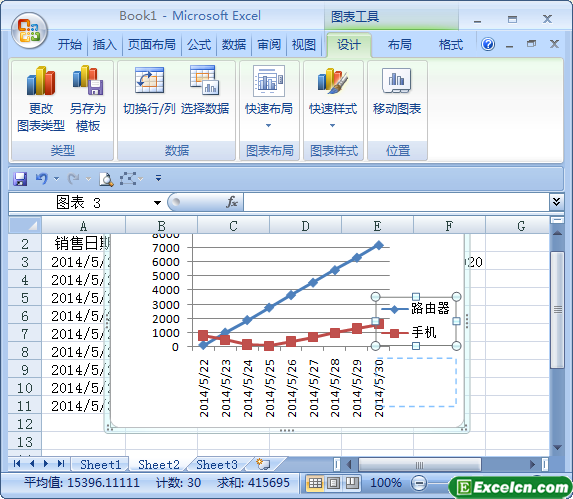Switch to the 公式 tab
The width and height of the screenshot is (573, 499).
199,45
